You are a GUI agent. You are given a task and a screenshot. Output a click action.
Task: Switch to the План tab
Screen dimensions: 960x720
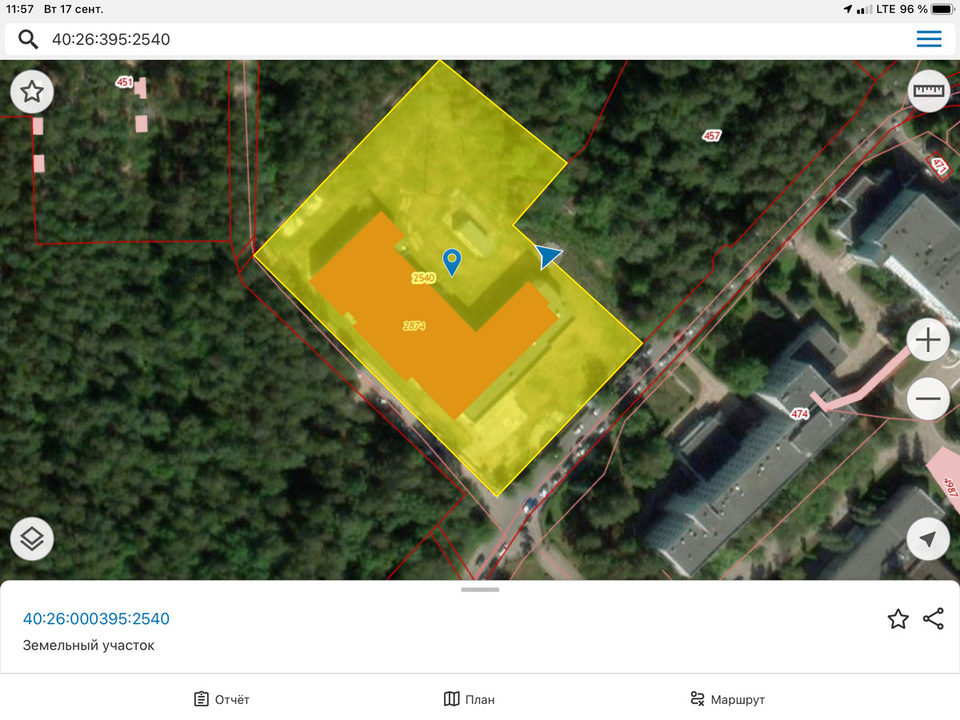point(469,699)
